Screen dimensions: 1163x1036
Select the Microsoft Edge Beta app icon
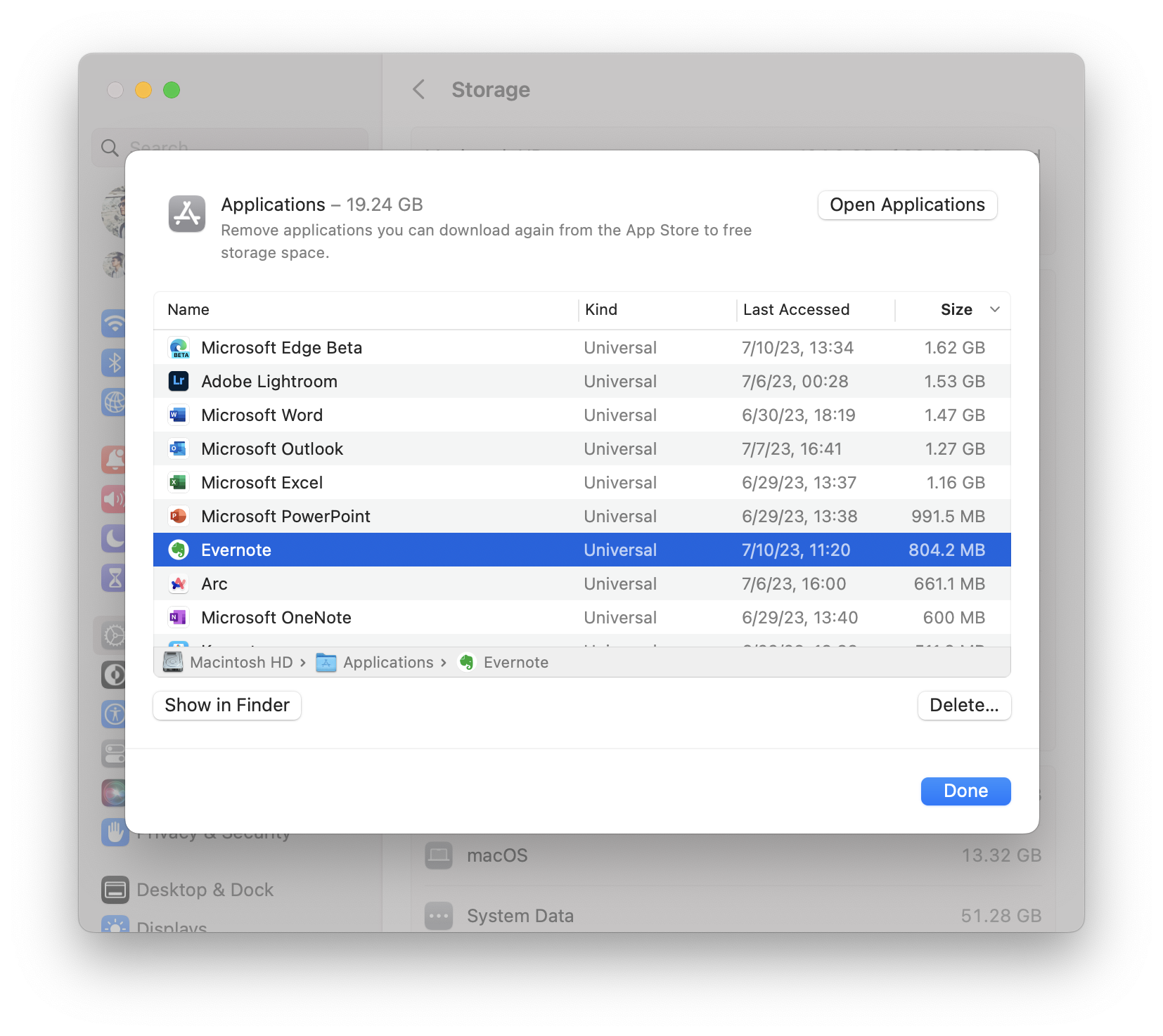coord(179,348)
